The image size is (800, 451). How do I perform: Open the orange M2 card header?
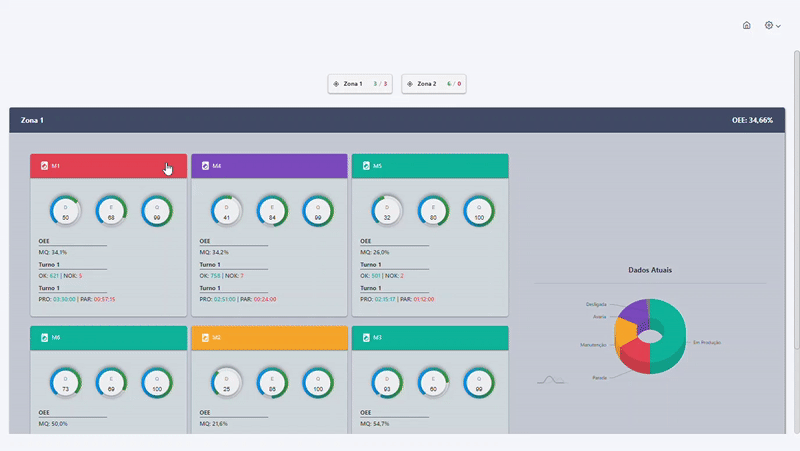coord(269,338)
